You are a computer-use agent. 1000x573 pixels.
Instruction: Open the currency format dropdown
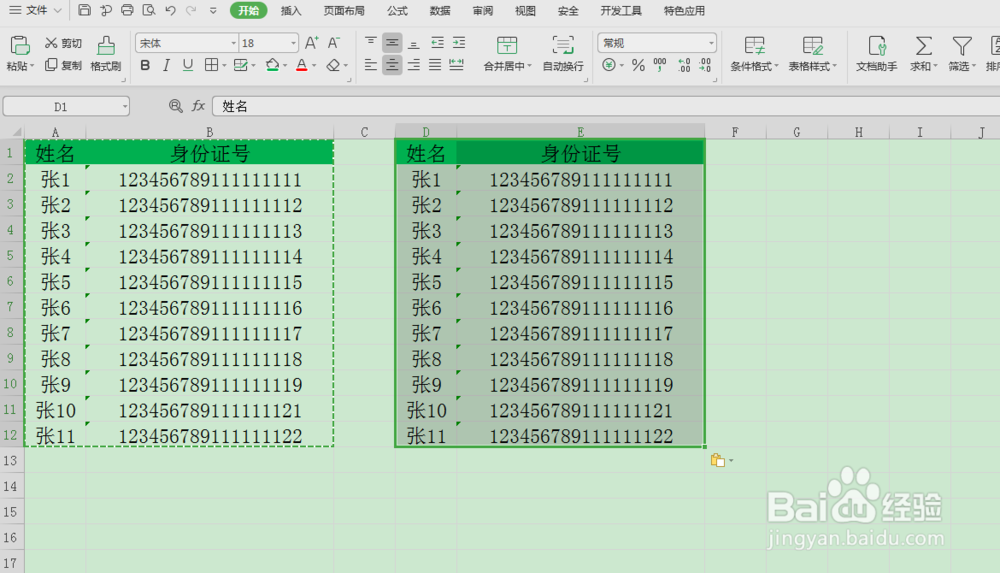pos(622,65)
